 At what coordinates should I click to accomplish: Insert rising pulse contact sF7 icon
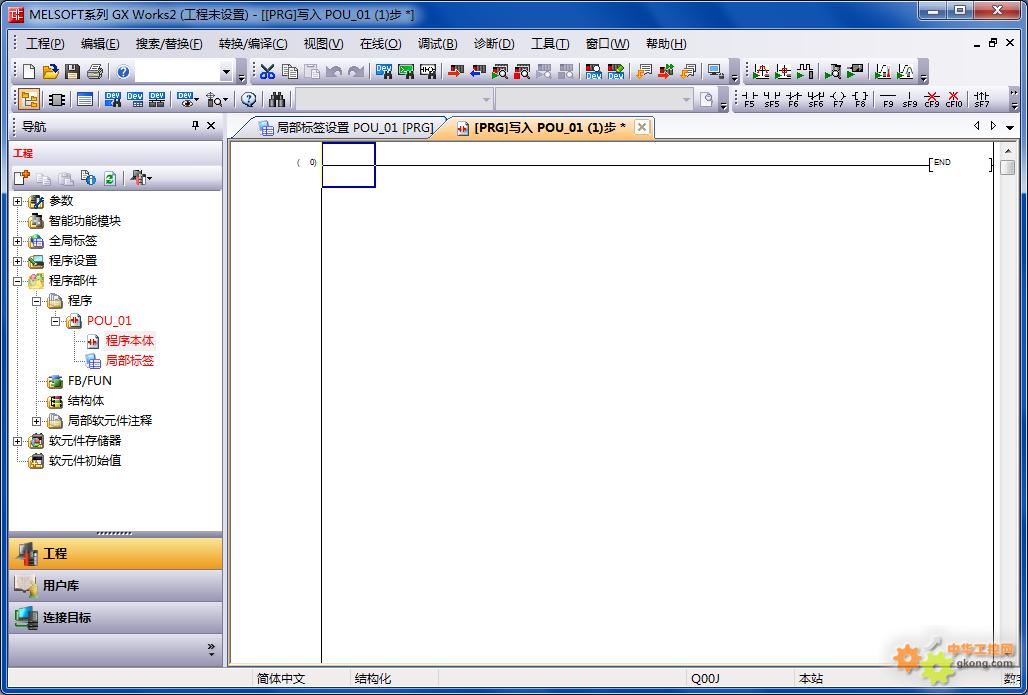tap(981, 100)
